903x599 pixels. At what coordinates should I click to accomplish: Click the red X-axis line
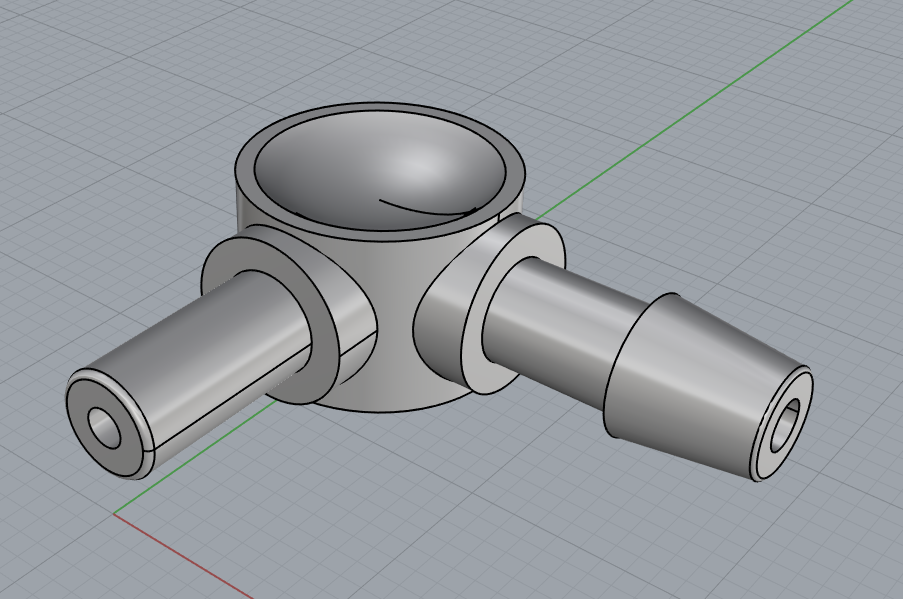[184, 556]
